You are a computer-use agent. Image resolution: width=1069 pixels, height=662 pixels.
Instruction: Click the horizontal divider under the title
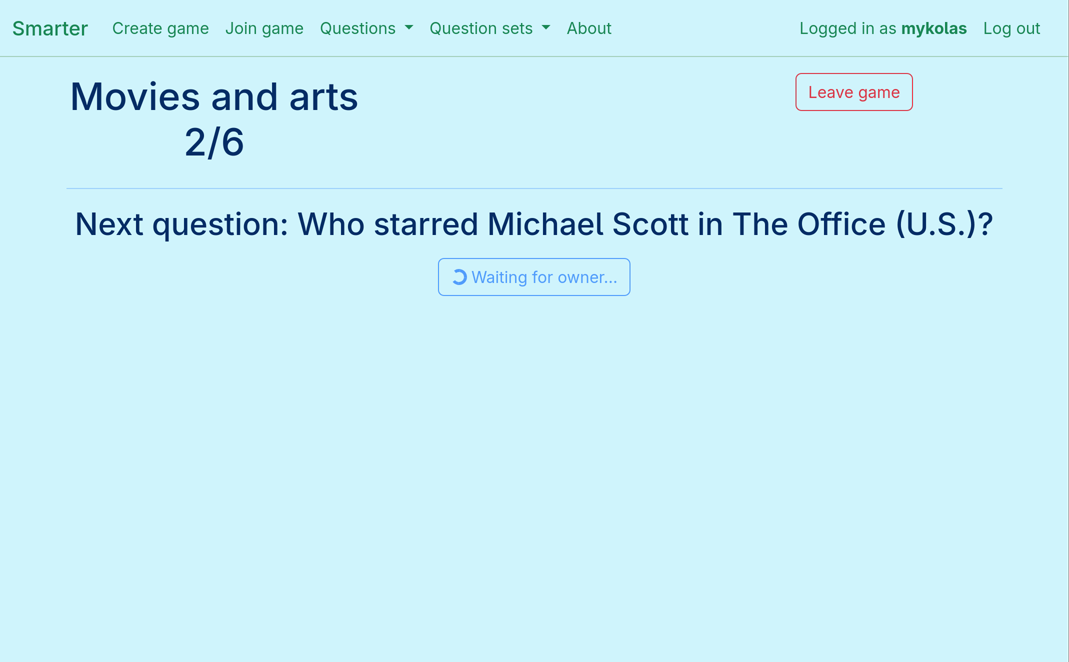click(x=534, y=188)
